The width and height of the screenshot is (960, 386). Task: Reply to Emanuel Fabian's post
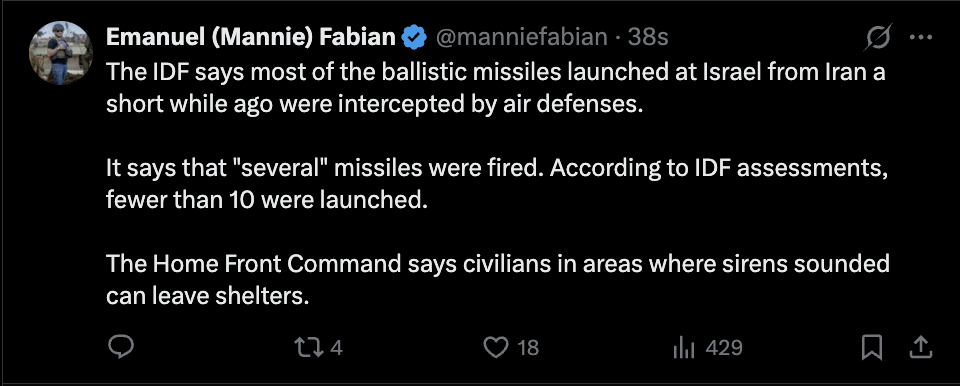(121, 347)
